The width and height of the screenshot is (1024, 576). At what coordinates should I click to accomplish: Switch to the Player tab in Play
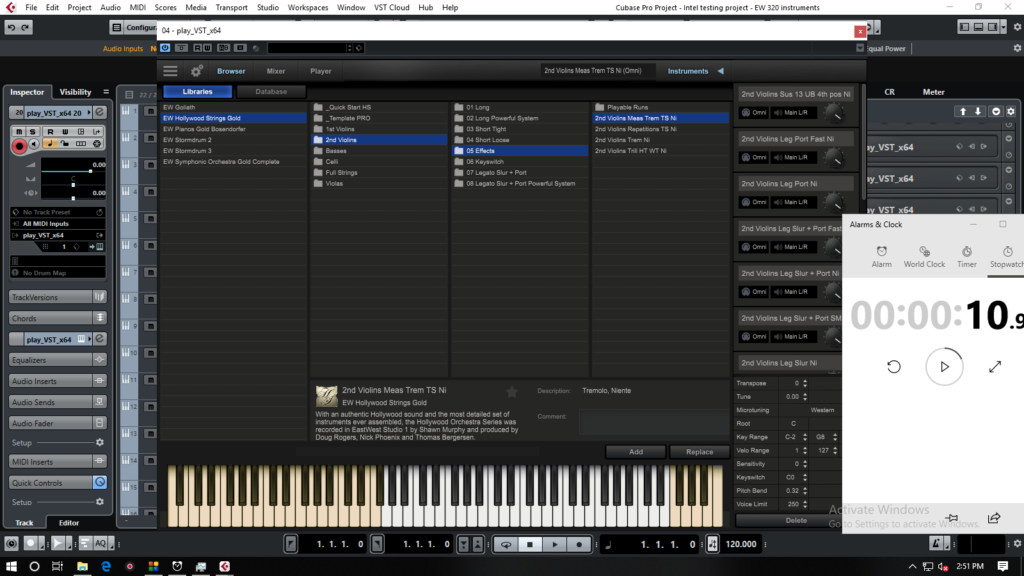click(x=321, y=71)
